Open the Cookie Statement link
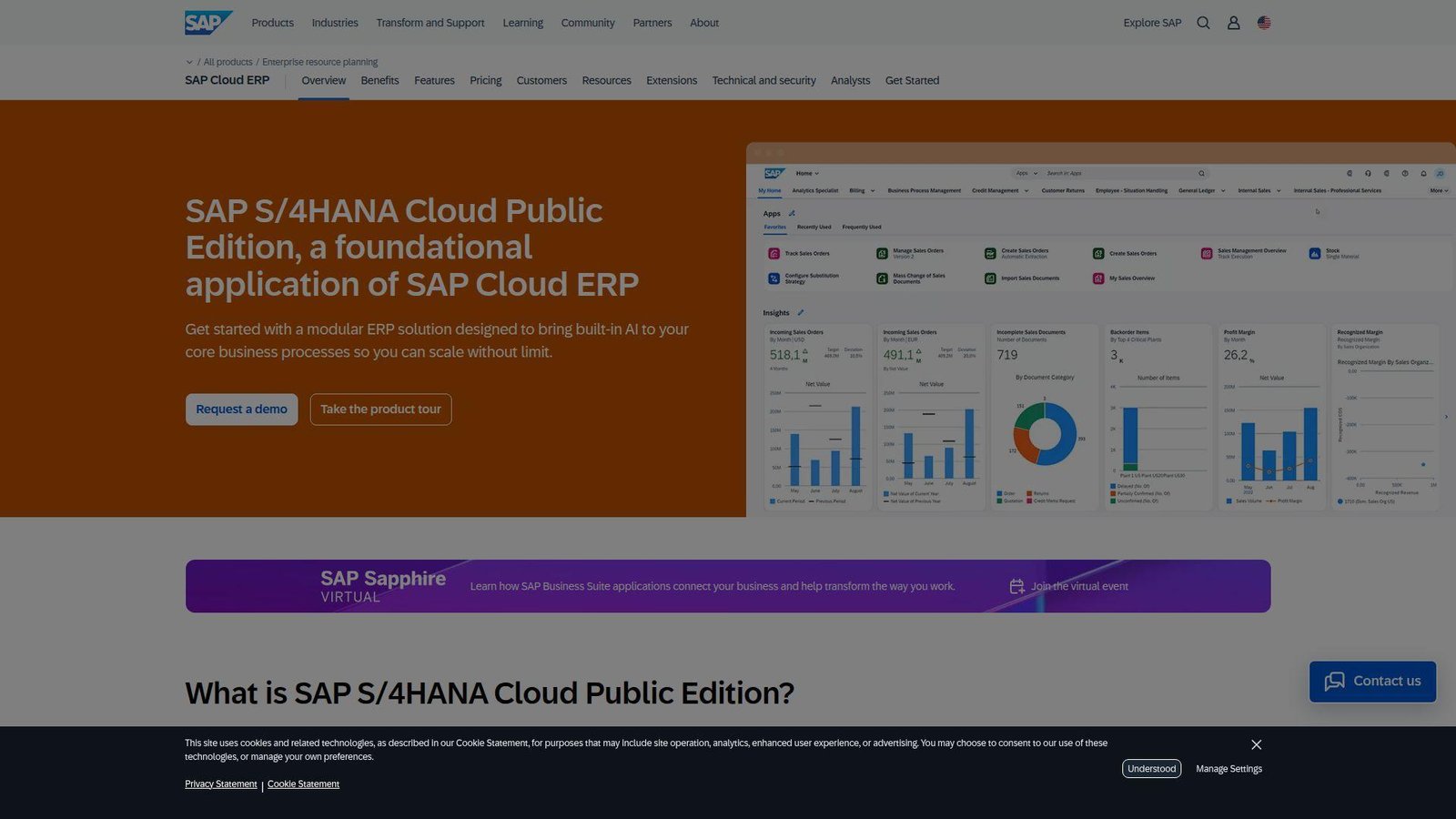The width and height of the screenshot is (1456, 819). point(303,784)
